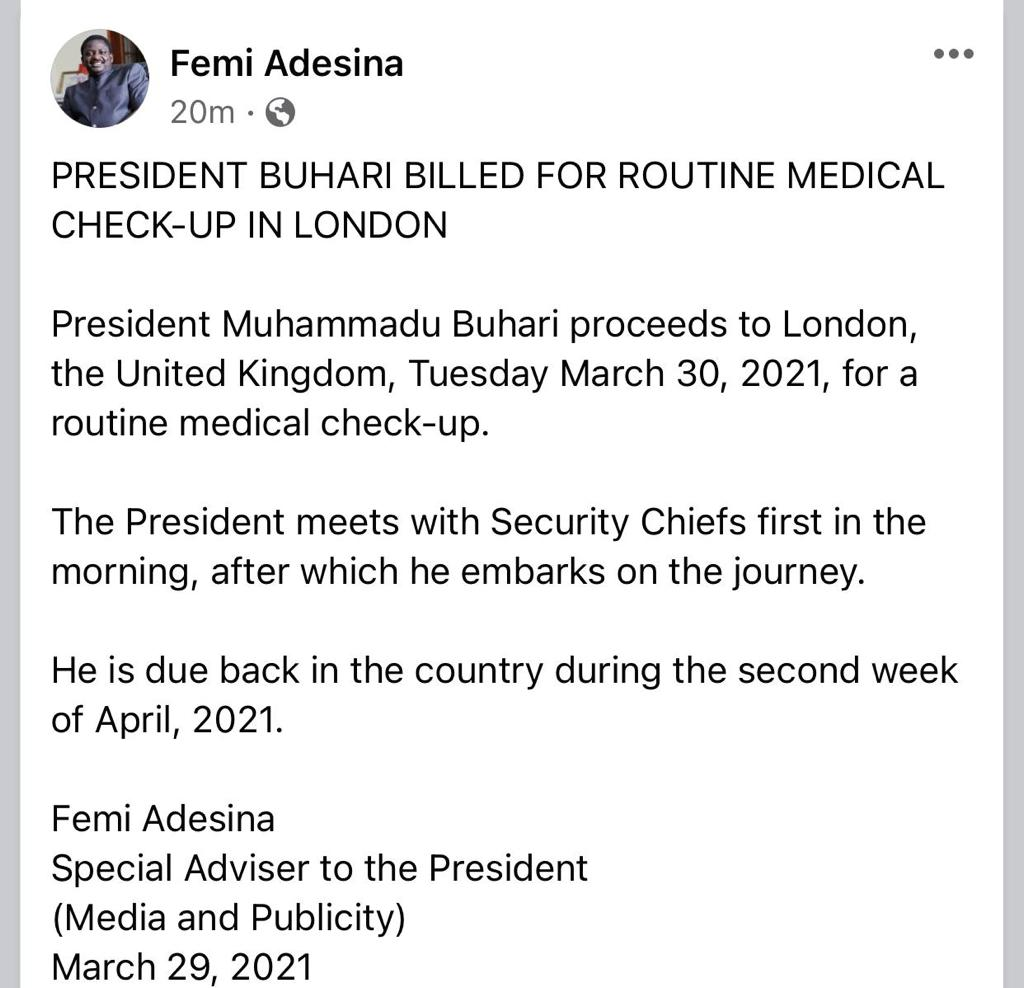Click the line "President Muhammadu Buhari proceeds to London"

click(x=471, y=325)
